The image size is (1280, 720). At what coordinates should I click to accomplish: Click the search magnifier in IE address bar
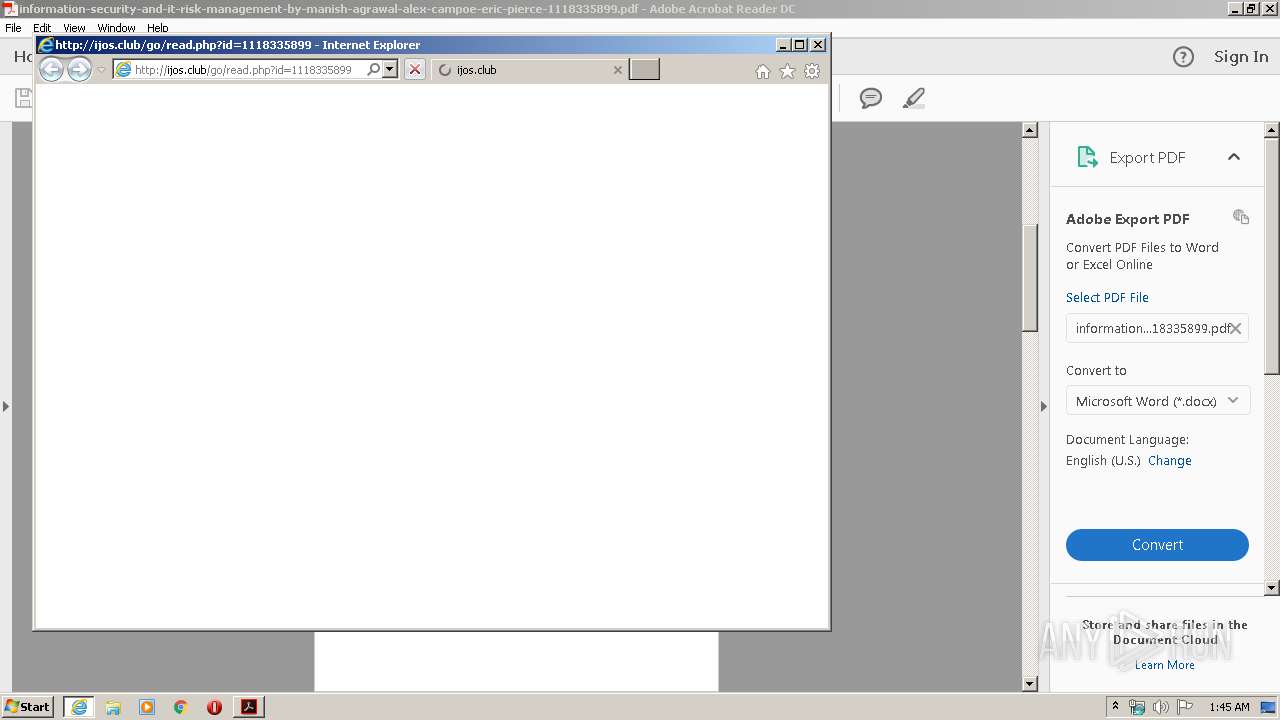click(x=374, y=69)
